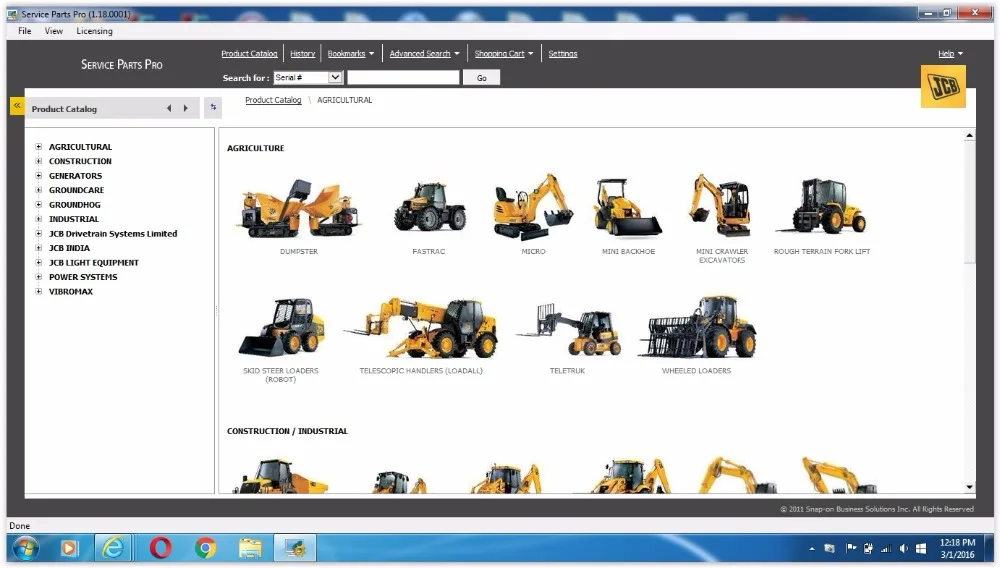Expand the AGRICULTURAL tree node
Viewport: 1000px width, 568px height.
pyautogui.click(x=39, y=147)
